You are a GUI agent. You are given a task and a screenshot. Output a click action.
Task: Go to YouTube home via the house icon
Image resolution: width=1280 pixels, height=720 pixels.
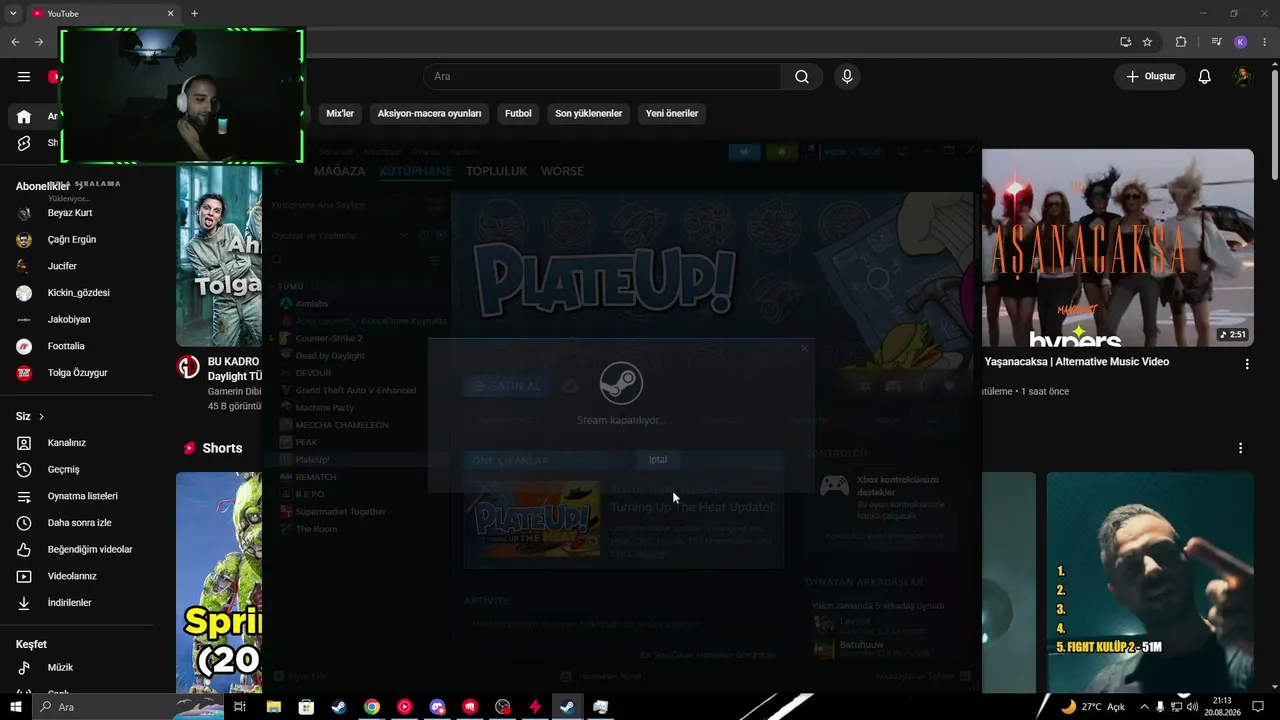click(24, 117)
